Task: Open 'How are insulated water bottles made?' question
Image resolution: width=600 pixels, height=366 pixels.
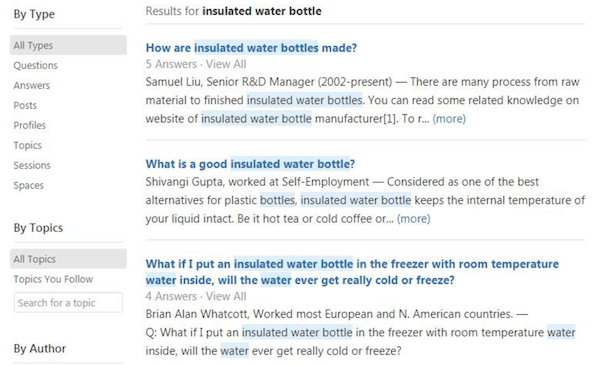Action: tap(251, 48)
